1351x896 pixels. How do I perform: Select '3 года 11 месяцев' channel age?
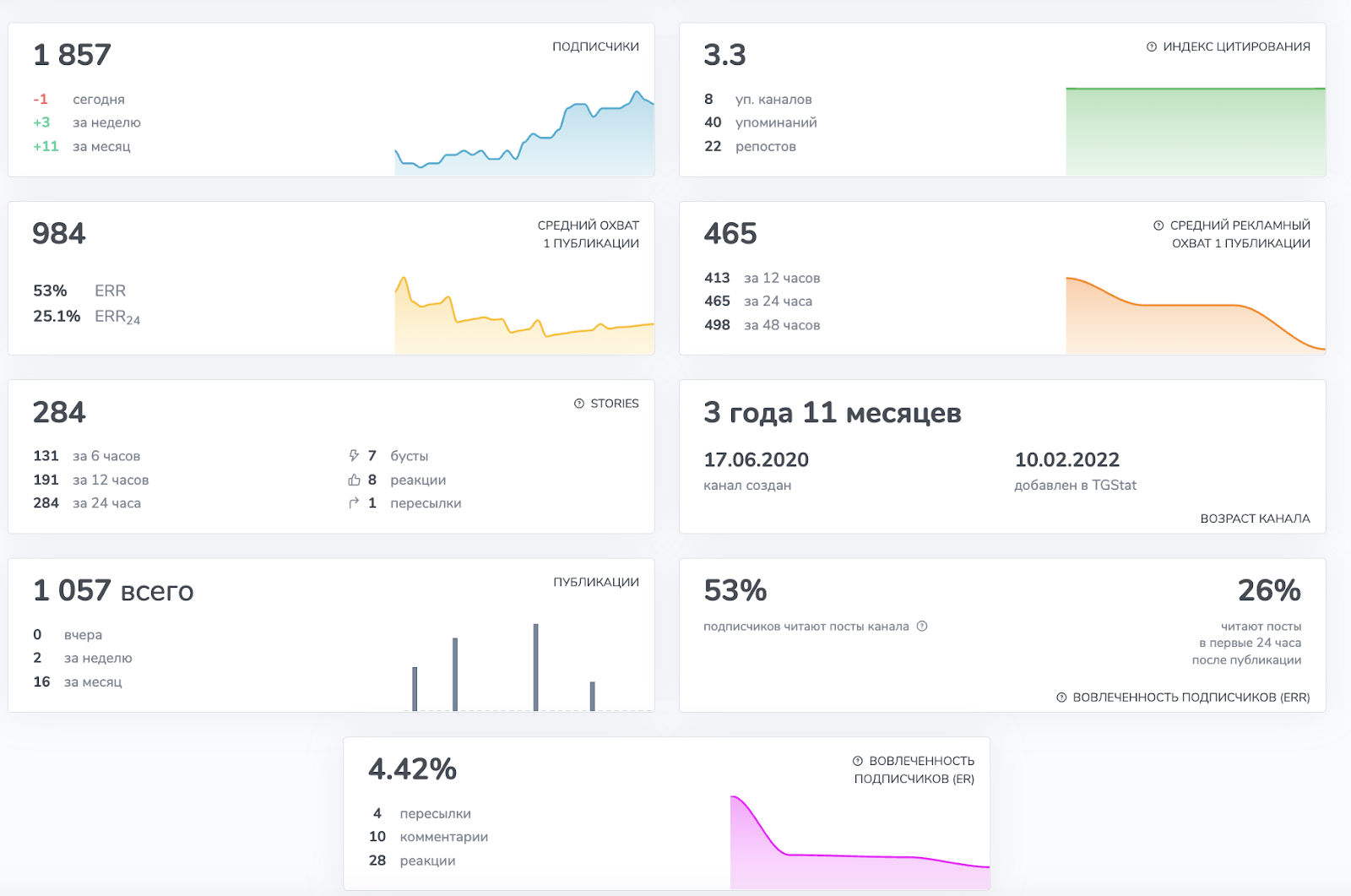click(833, 413)
